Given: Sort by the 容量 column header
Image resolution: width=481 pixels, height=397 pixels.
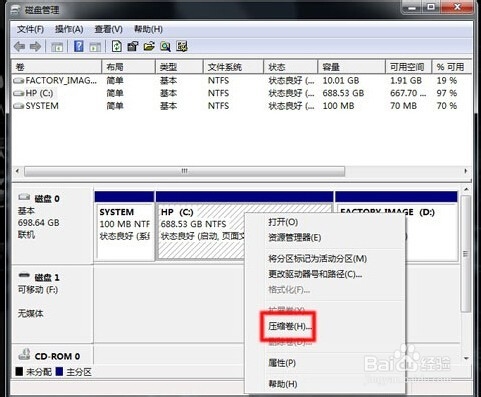Looking at the screenshot, I should 352,67.
